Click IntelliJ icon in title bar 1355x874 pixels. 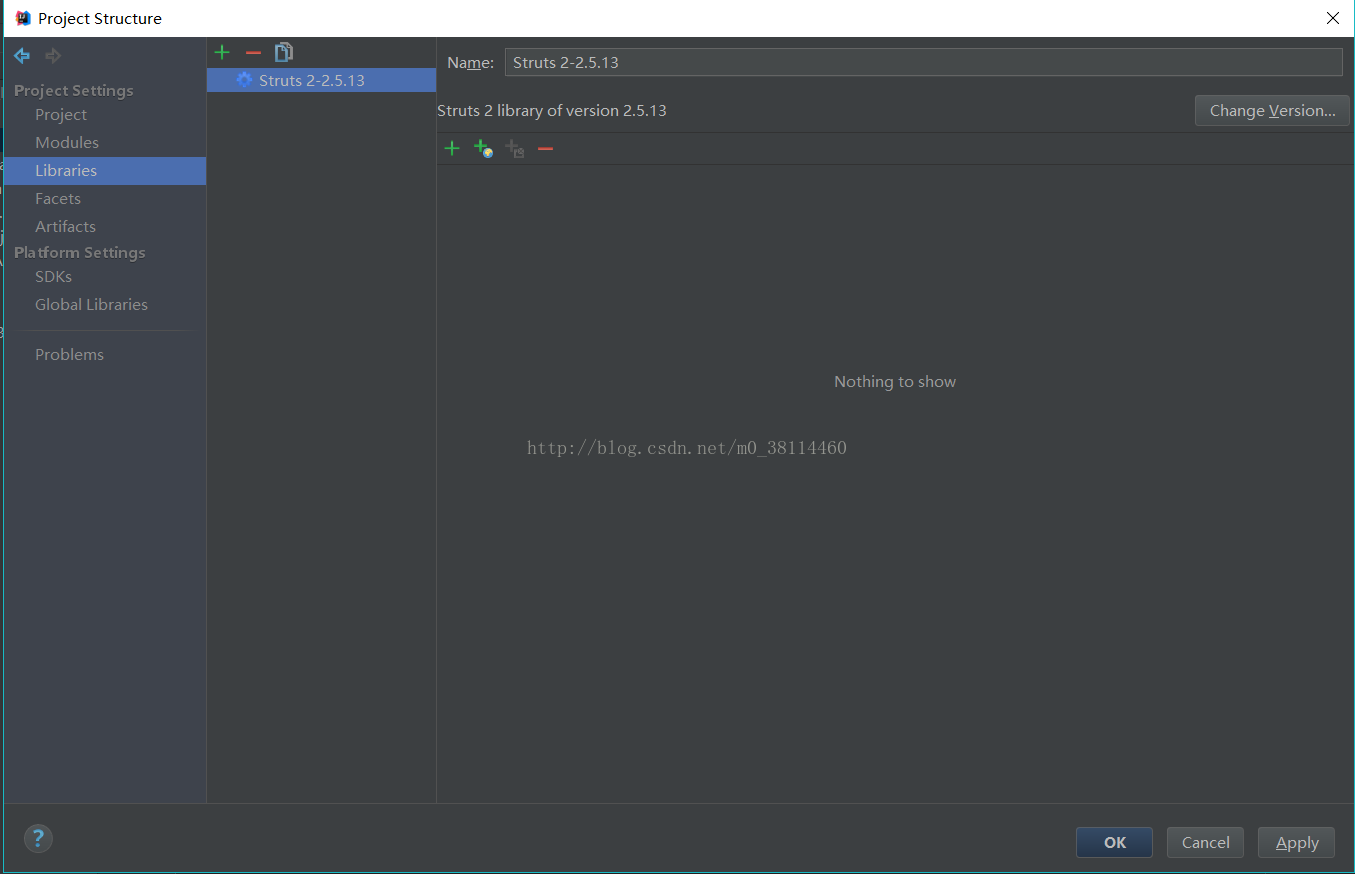coord(23,18)
